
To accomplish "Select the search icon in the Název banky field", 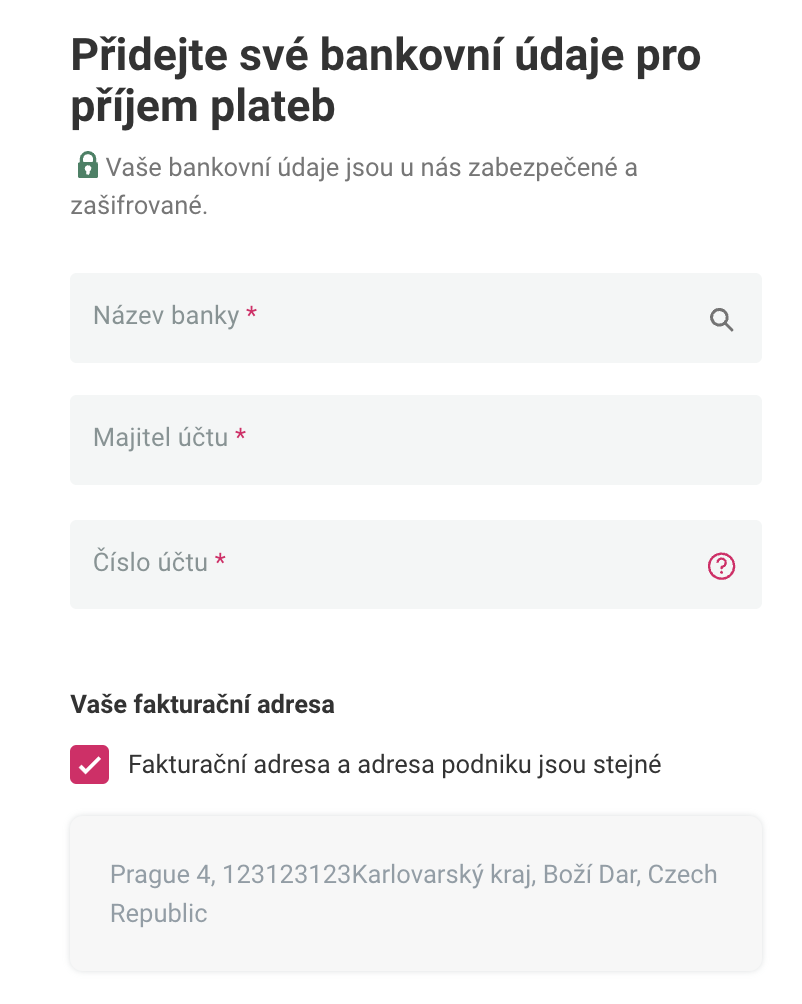I will tap(722, 319).
